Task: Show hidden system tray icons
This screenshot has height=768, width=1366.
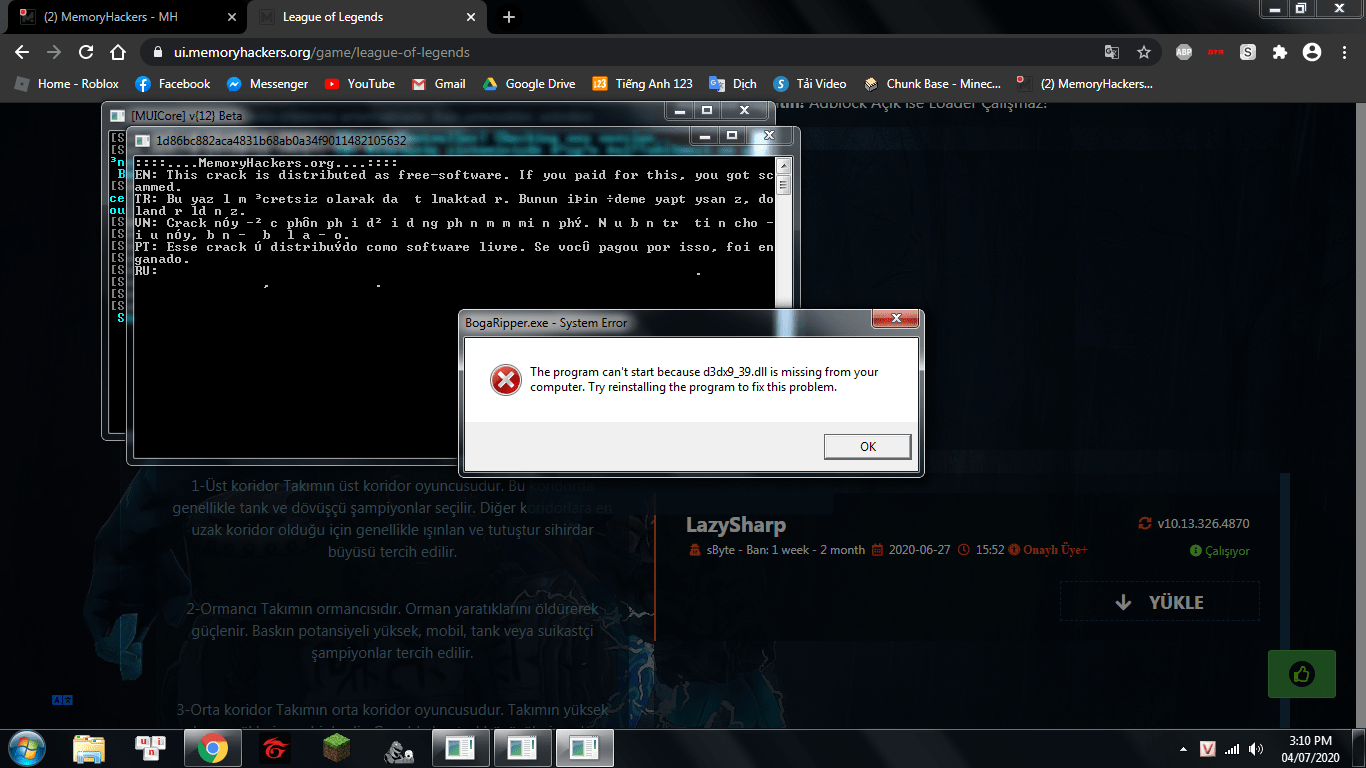Action: coord(1185,749)
